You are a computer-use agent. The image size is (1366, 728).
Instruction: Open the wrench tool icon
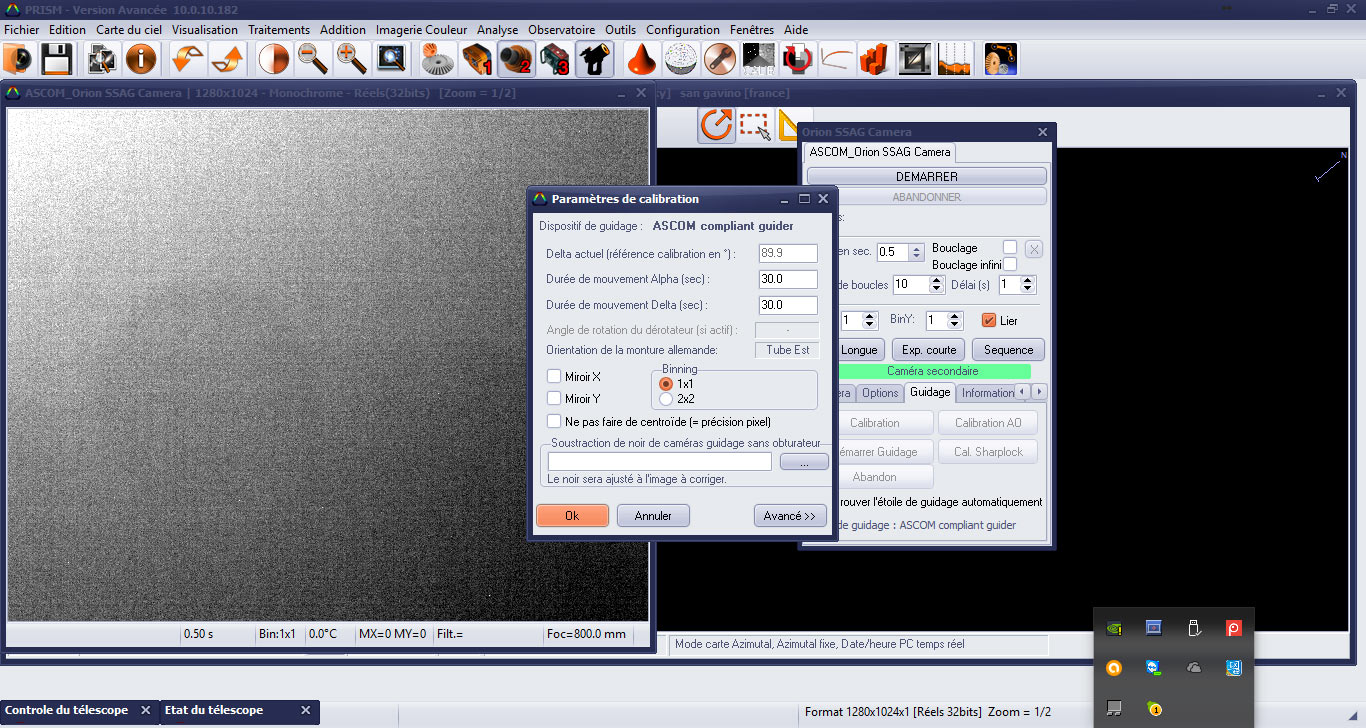pos(719,60)
